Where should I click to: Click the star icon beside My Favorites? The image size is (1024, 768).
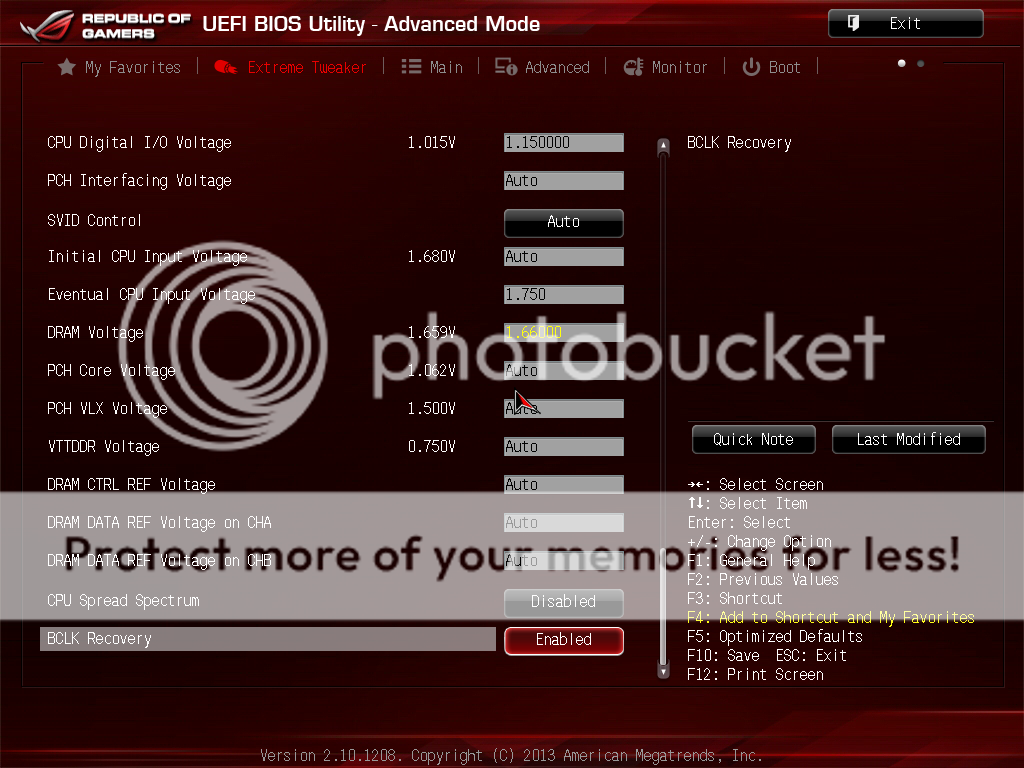67,67
